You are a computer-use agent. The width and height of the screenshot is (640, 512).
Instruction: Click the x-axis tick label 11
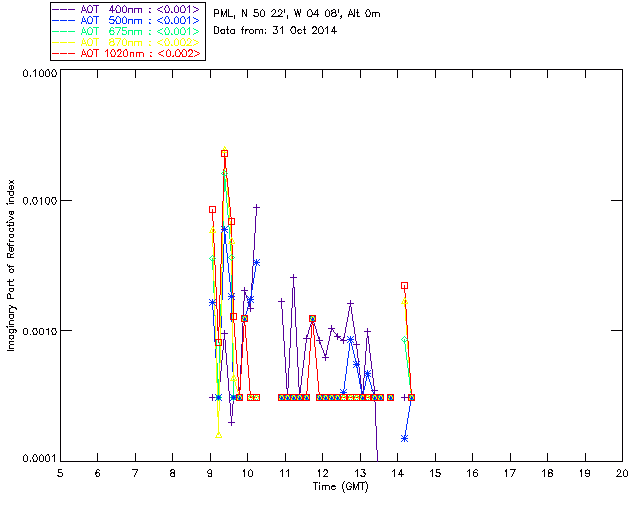(x=285, y=473)
